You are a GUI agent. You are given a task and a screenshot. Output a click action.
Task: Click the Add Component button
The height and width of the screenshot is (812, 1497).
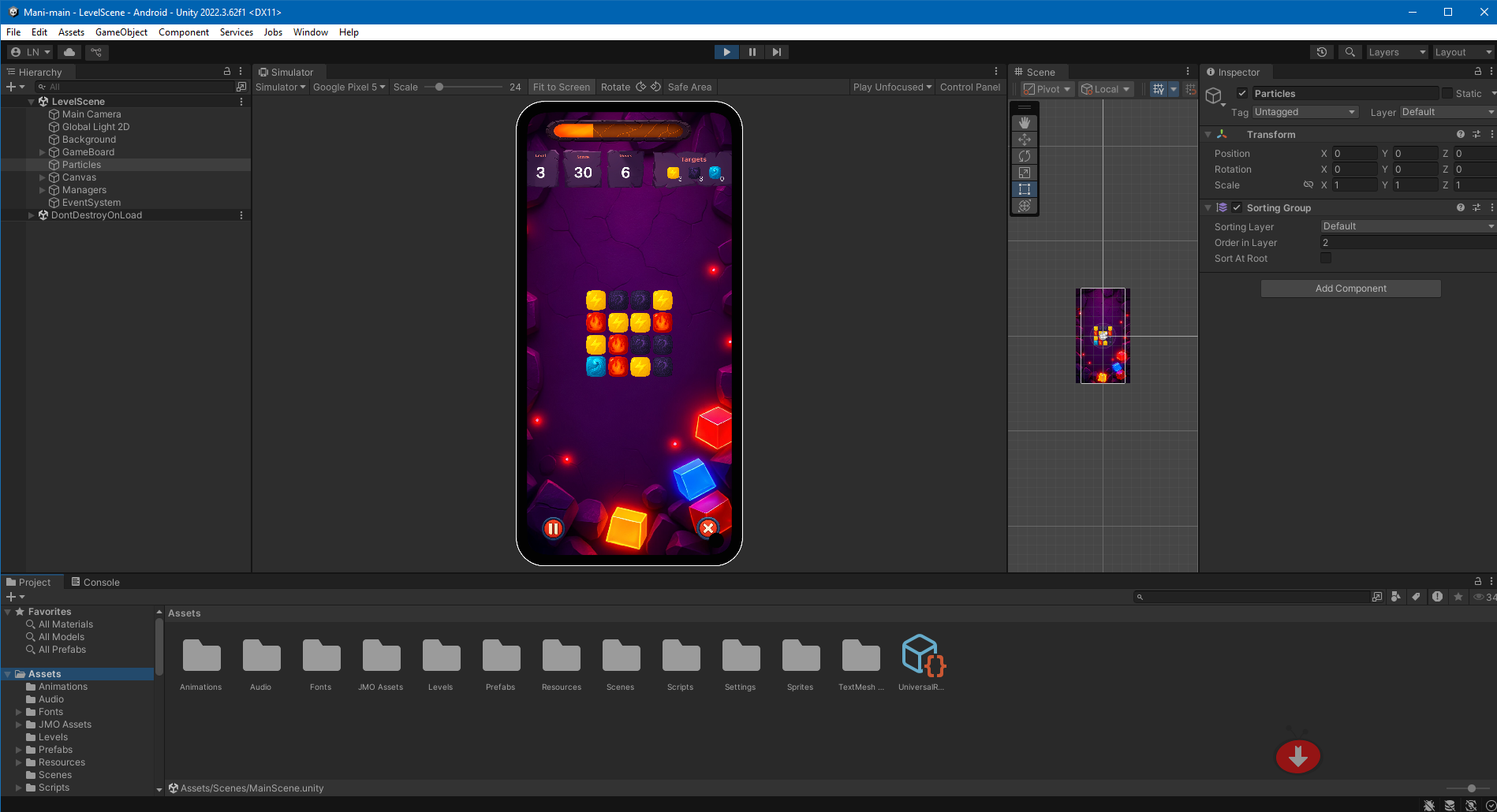(1350, 289)
